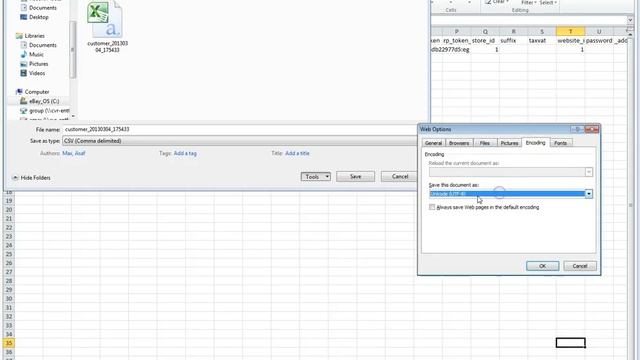Image resolution: width=640 pixels, height=360 pixels.
Task: Switch to Encoding tab in Web Options
Action: [536, 143]
